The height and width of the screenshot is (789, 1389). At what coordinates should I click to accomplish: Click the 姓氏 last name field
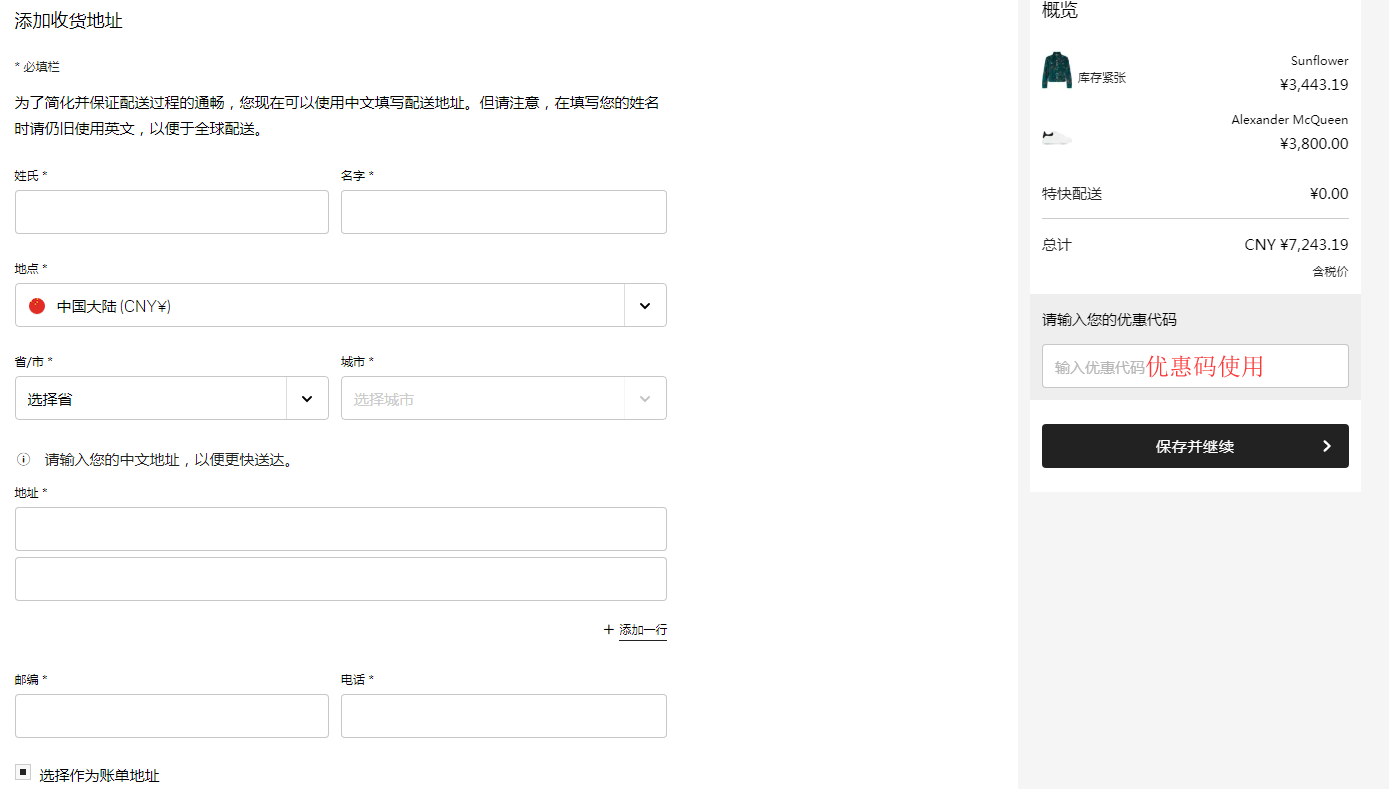(x=171, y=211)
